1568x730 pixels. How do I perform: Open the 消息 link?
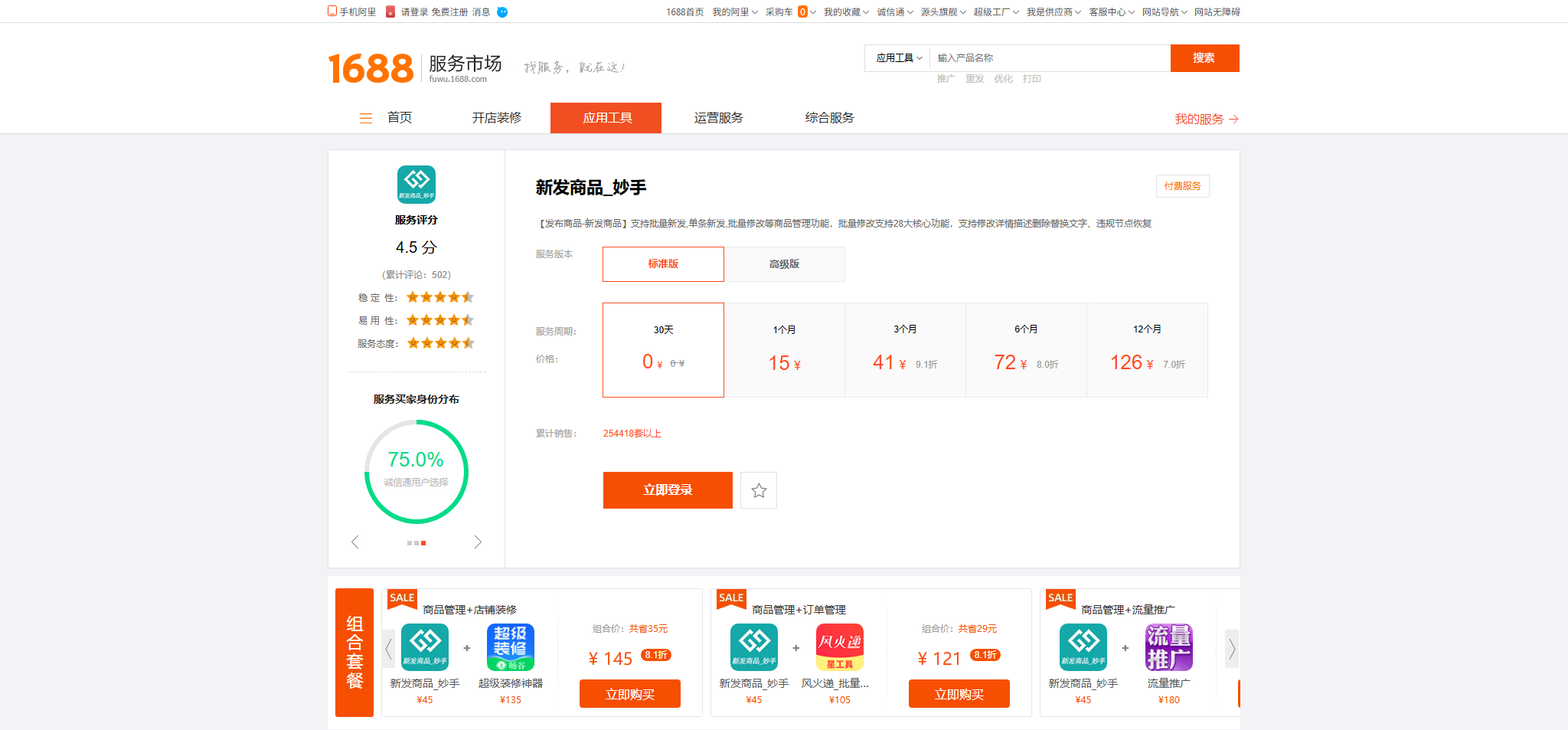point(481,12)
